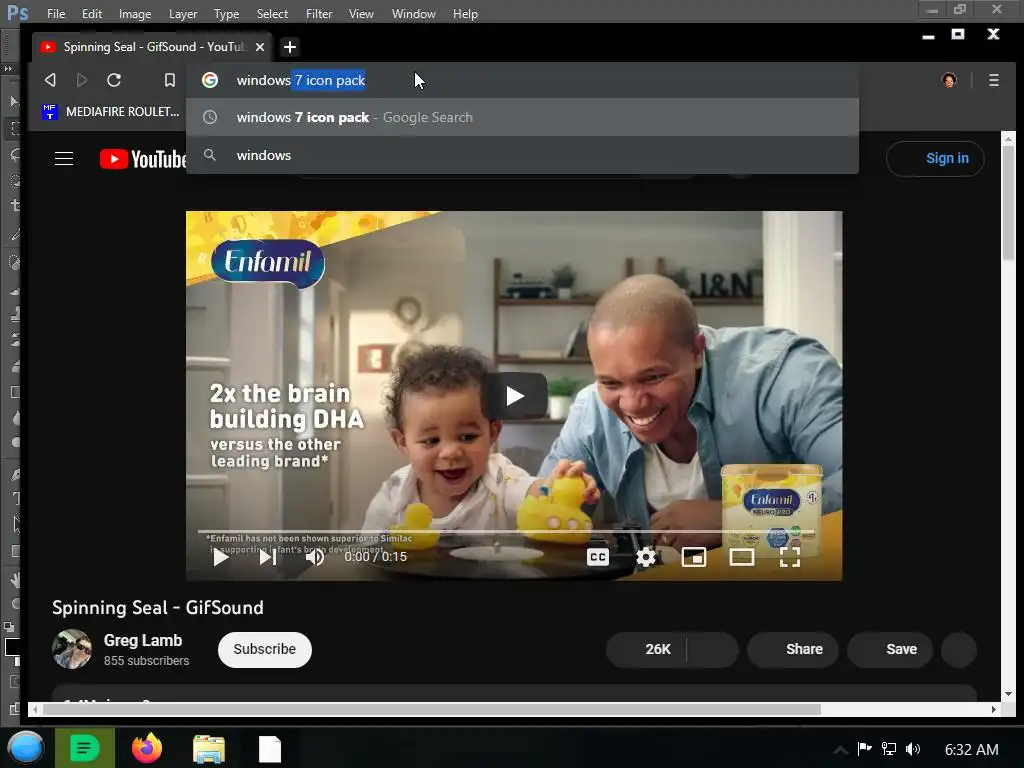
Task: Open the Photoshop Layer menu
Action: click(183, 14)
